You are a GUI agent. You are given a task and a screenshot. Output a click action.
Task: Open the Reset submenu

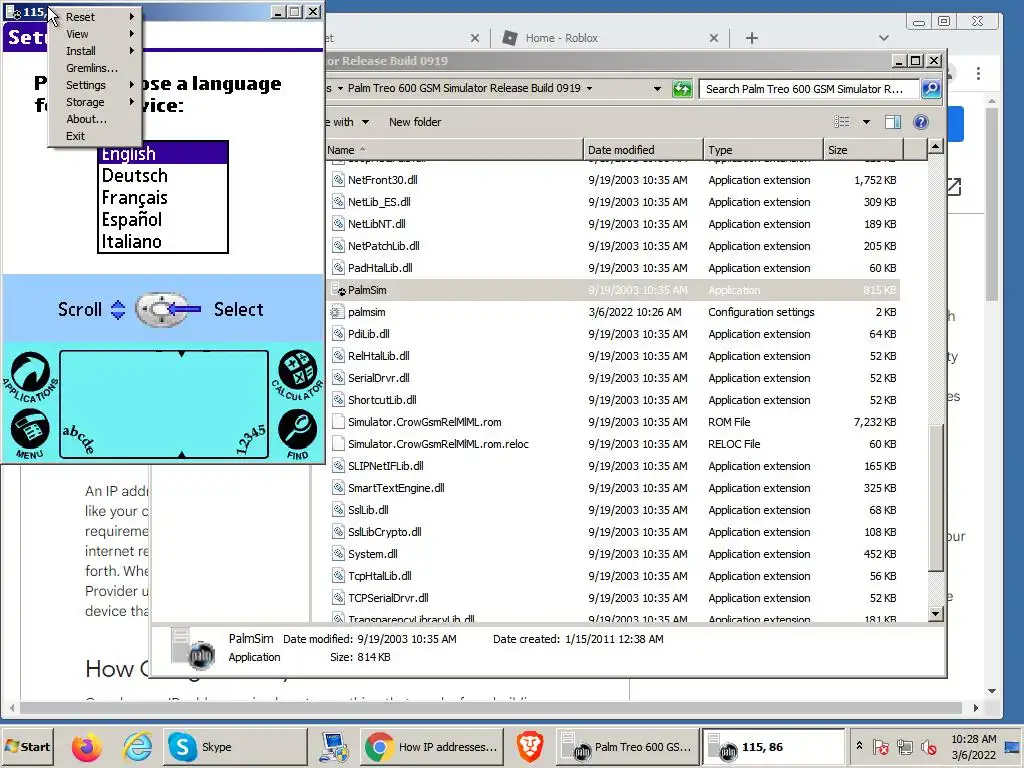point(95,17)
